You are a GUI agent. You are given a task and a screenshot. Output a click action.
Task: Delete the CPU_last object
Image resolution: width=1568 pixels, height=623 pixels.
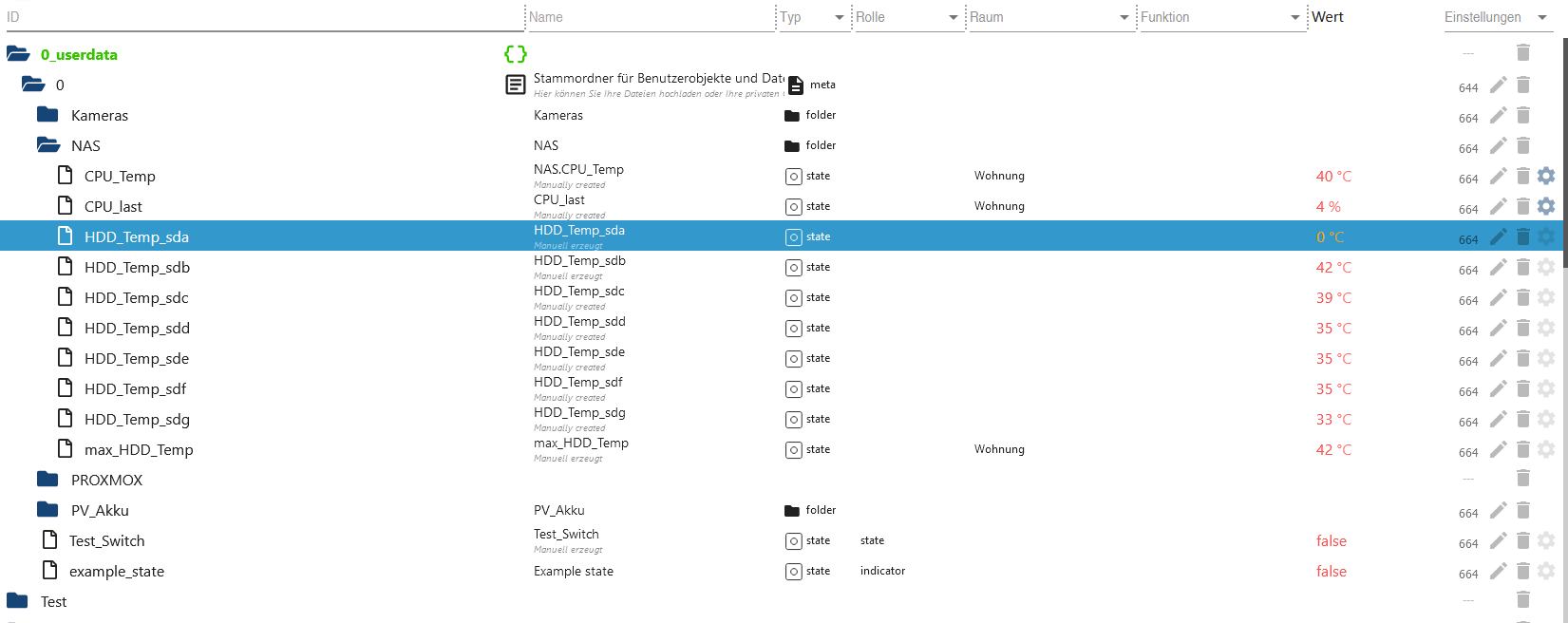(x=1523, y=206)
